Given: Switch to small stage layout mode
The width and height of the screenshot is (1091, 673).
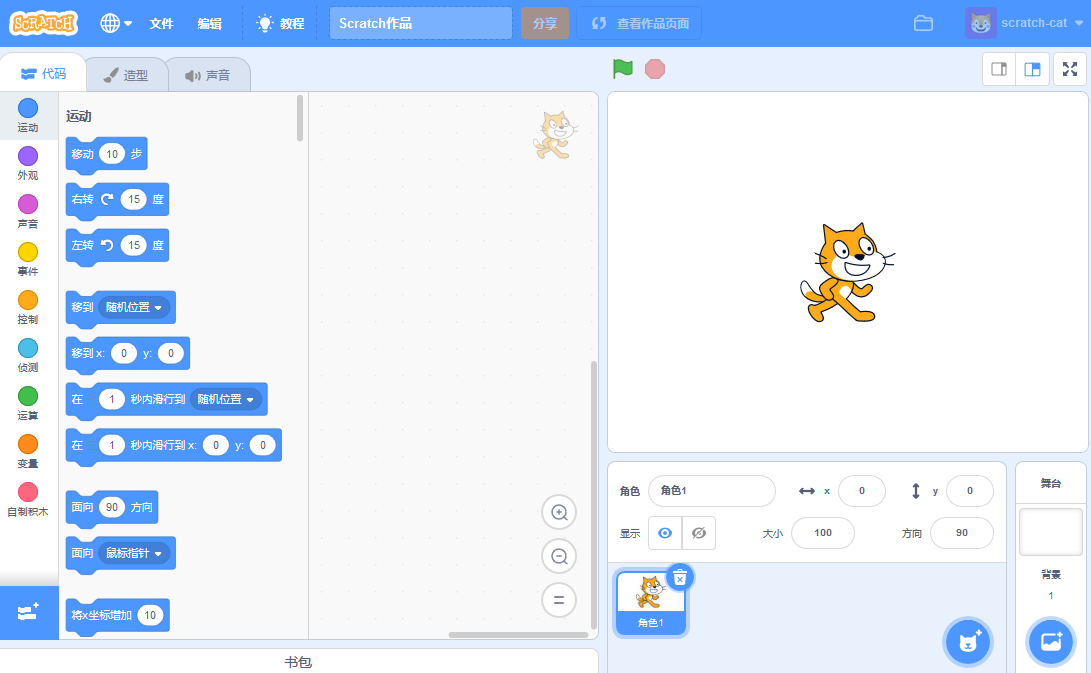Looking at the screenshot, I should pos(998,69).
